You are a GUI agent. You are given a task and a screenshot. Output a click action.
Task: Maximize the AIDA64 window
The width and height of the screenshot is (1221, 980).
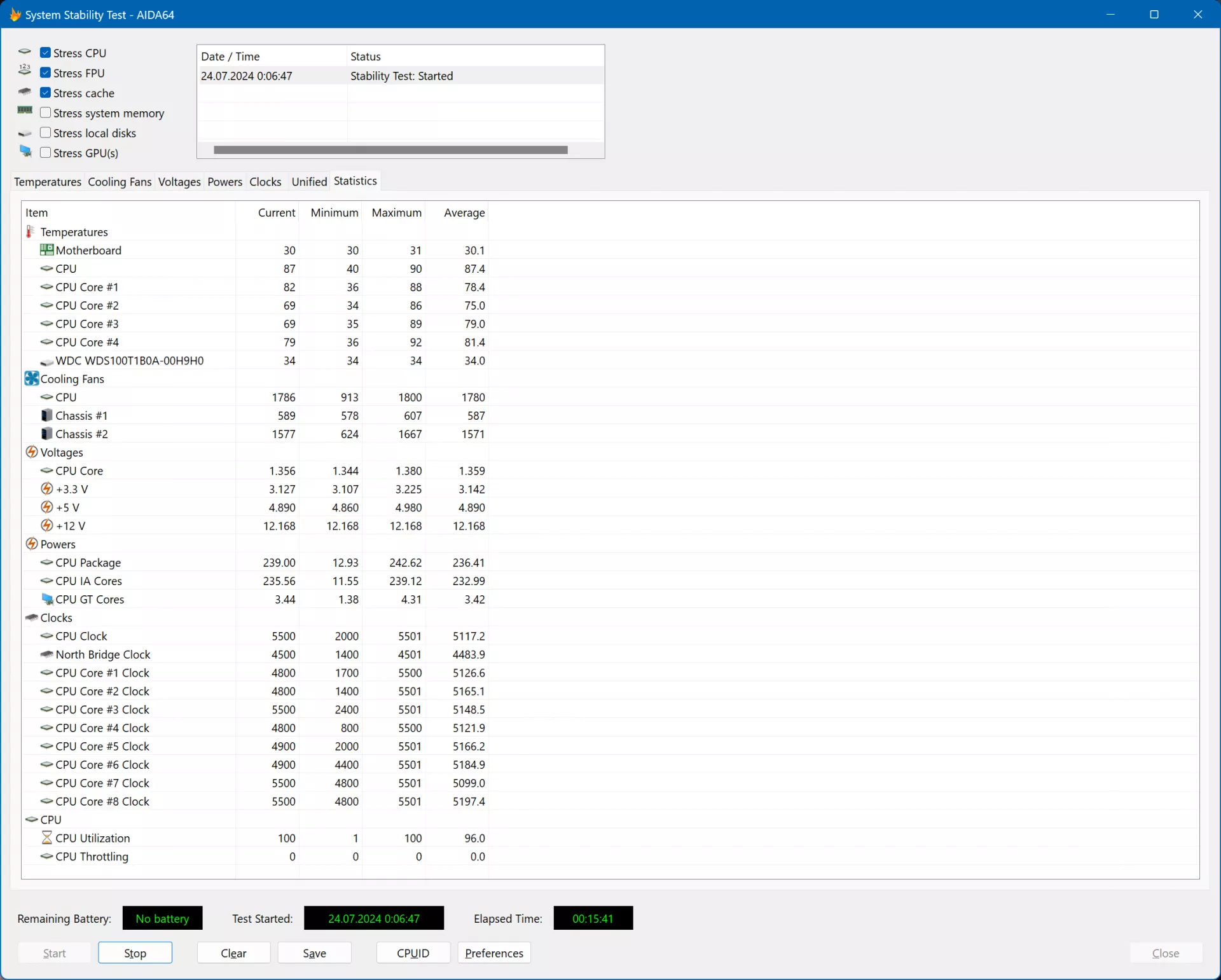[x=1154, y=14]
